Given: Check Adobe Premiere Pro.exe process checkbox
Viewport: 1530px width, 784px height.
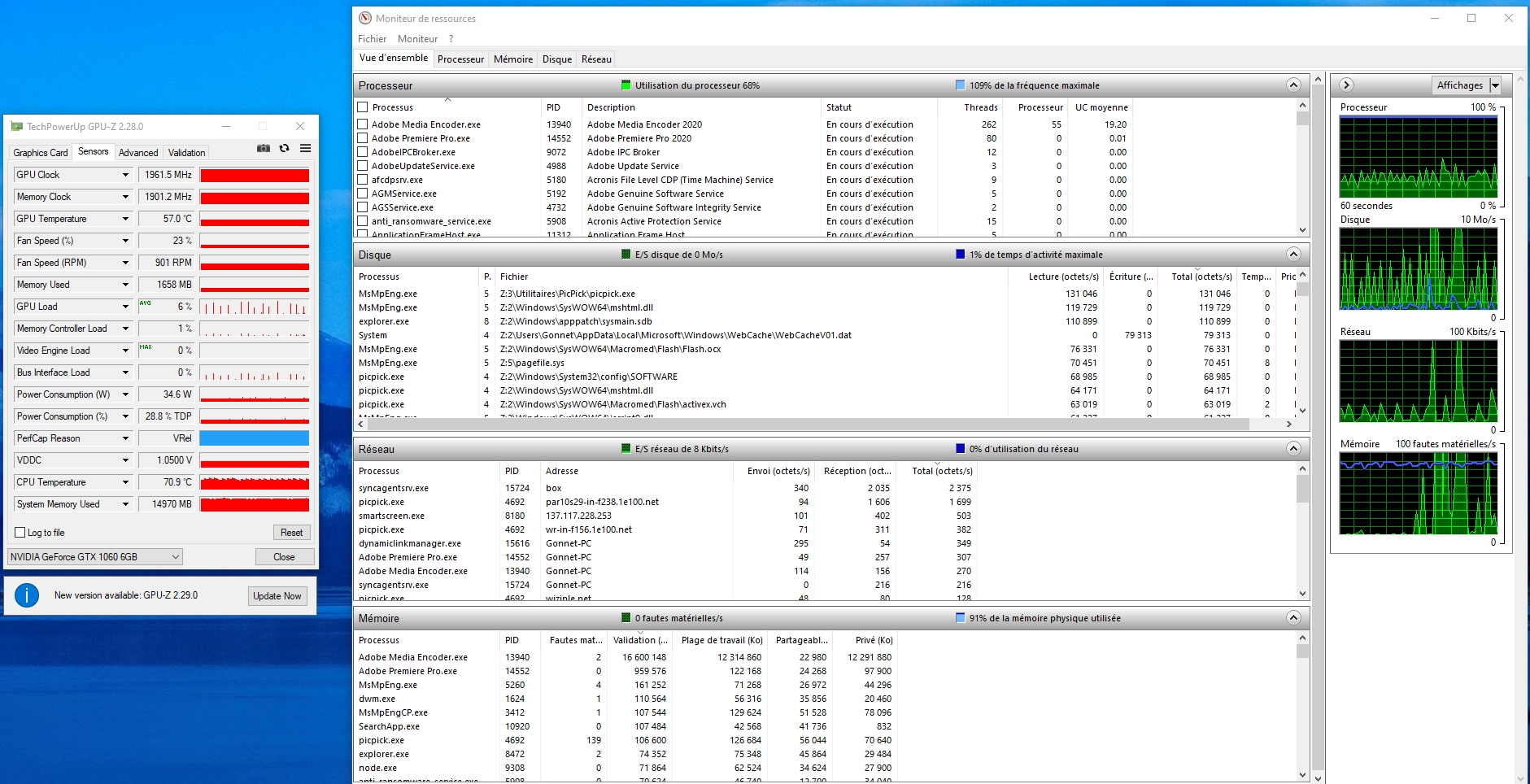Looking at the screenshot, I should tap(363, 138).
